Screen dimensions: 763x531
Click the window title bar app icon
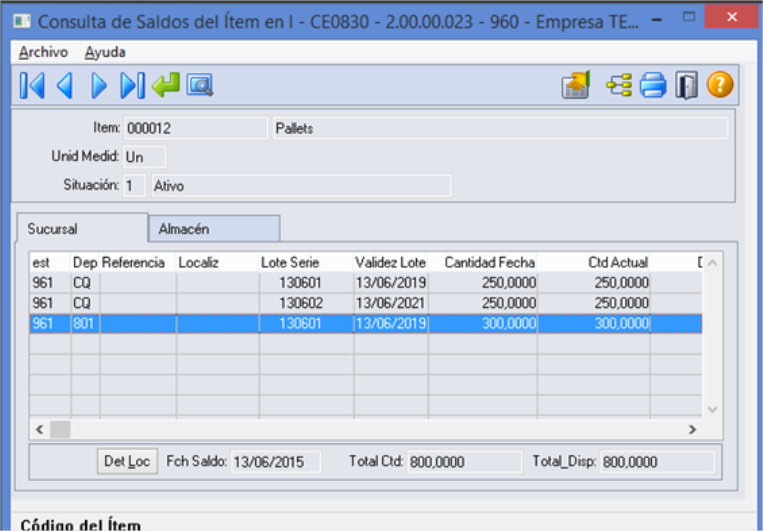(x=22, y=21)
